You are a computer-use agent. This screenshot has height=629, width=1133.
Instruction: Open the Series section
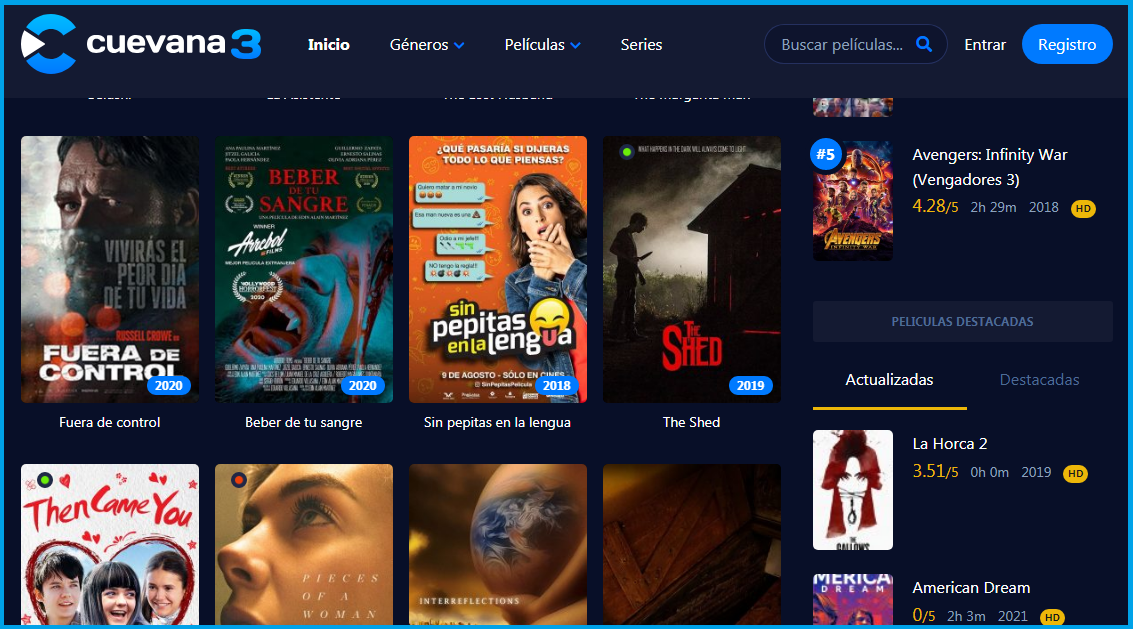tap(641, 44)
